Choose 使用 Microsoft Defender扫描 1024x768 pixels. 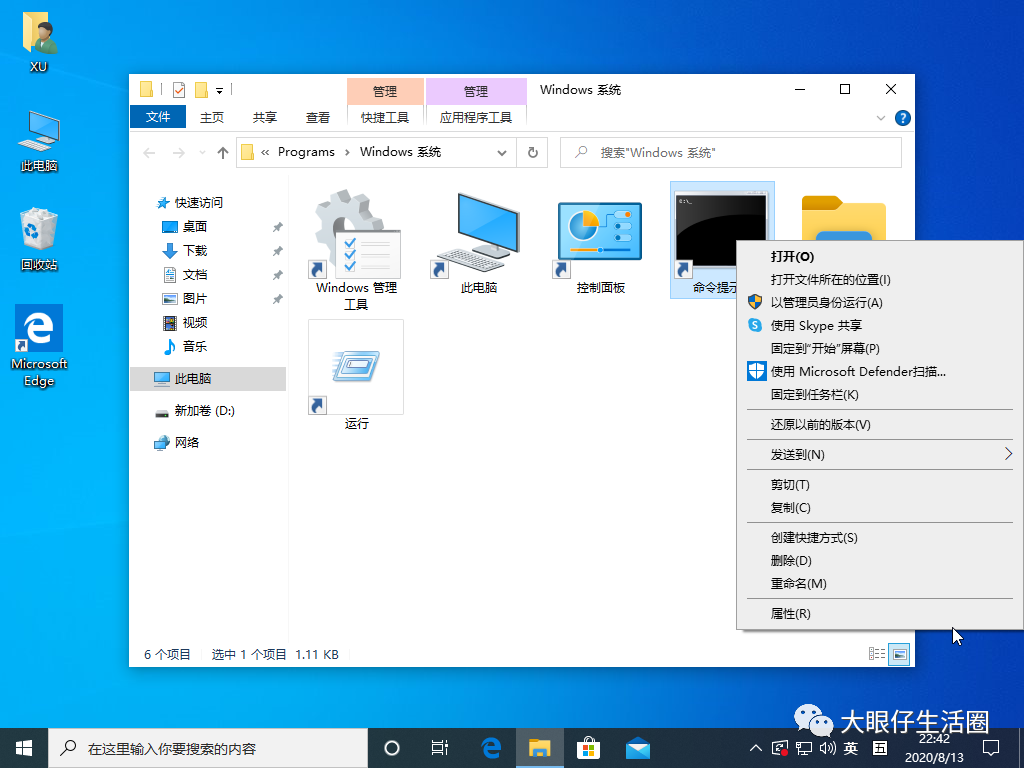(880, 372)
